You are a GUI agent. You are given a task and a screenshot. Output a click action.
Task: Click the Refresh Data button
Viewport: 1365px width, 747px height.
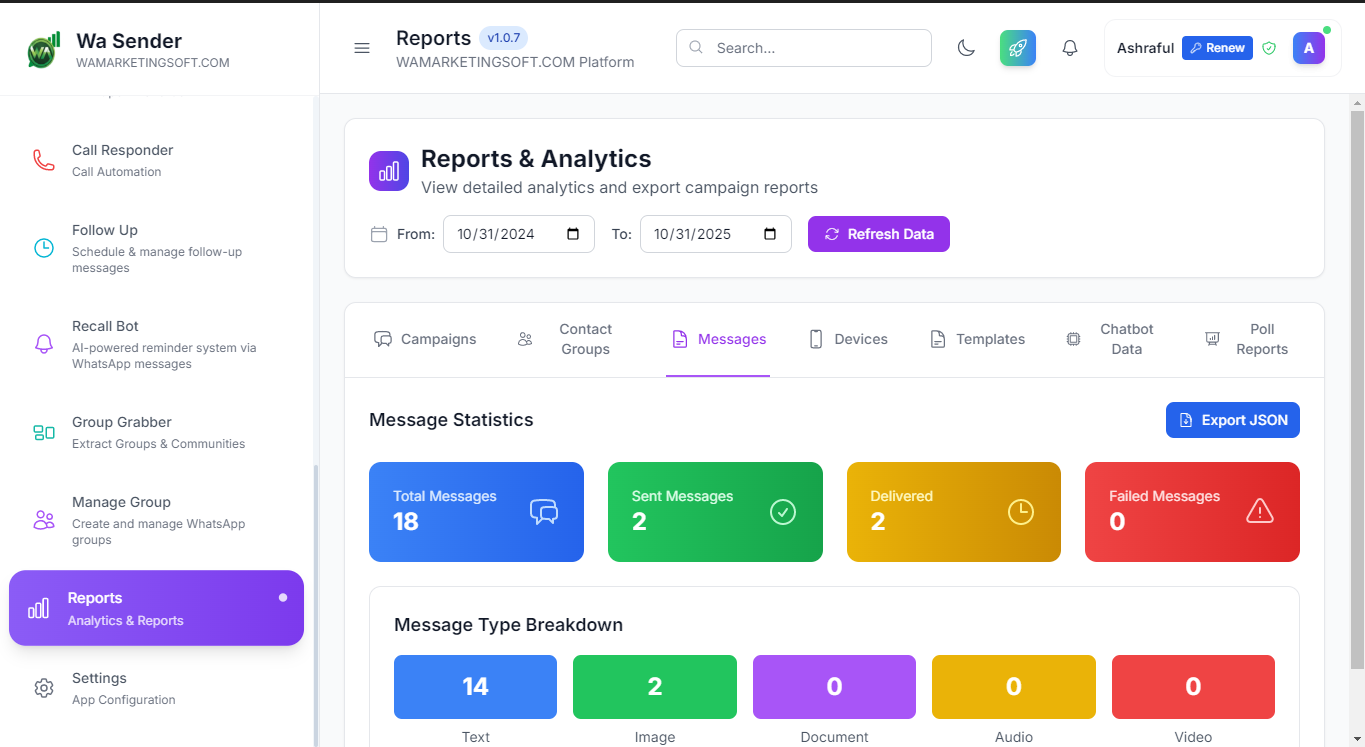878,233
